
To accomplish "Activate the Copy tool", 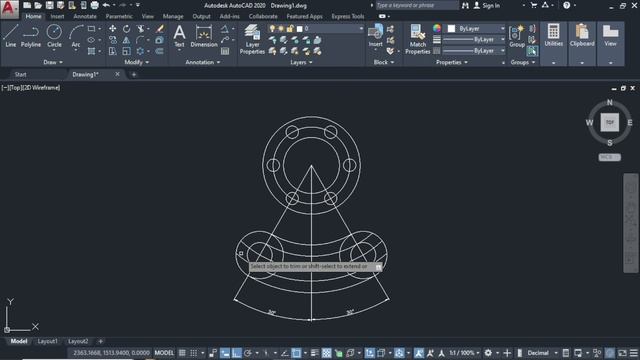I will point(112,40).
